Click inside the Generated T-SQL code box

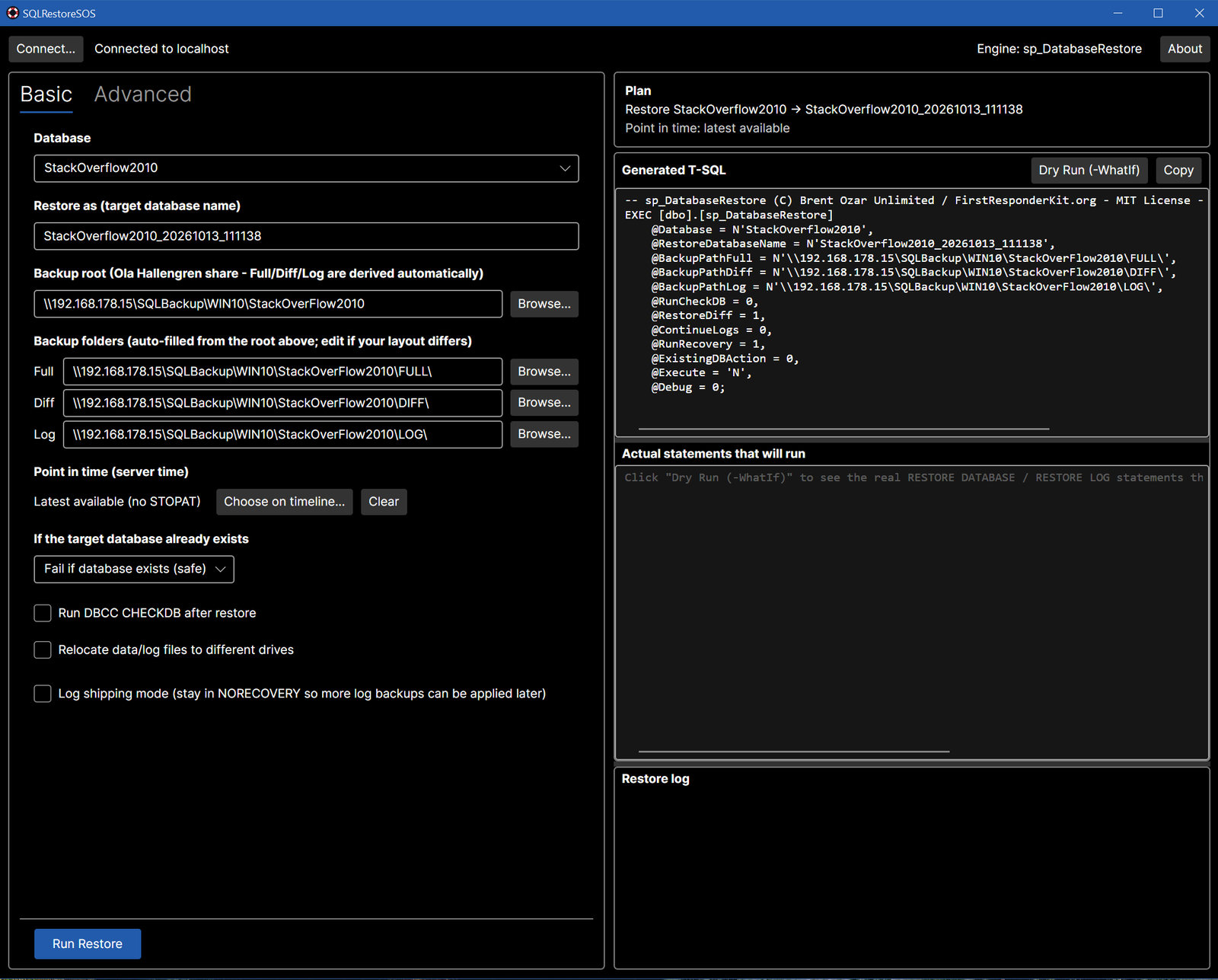point(912,312)
